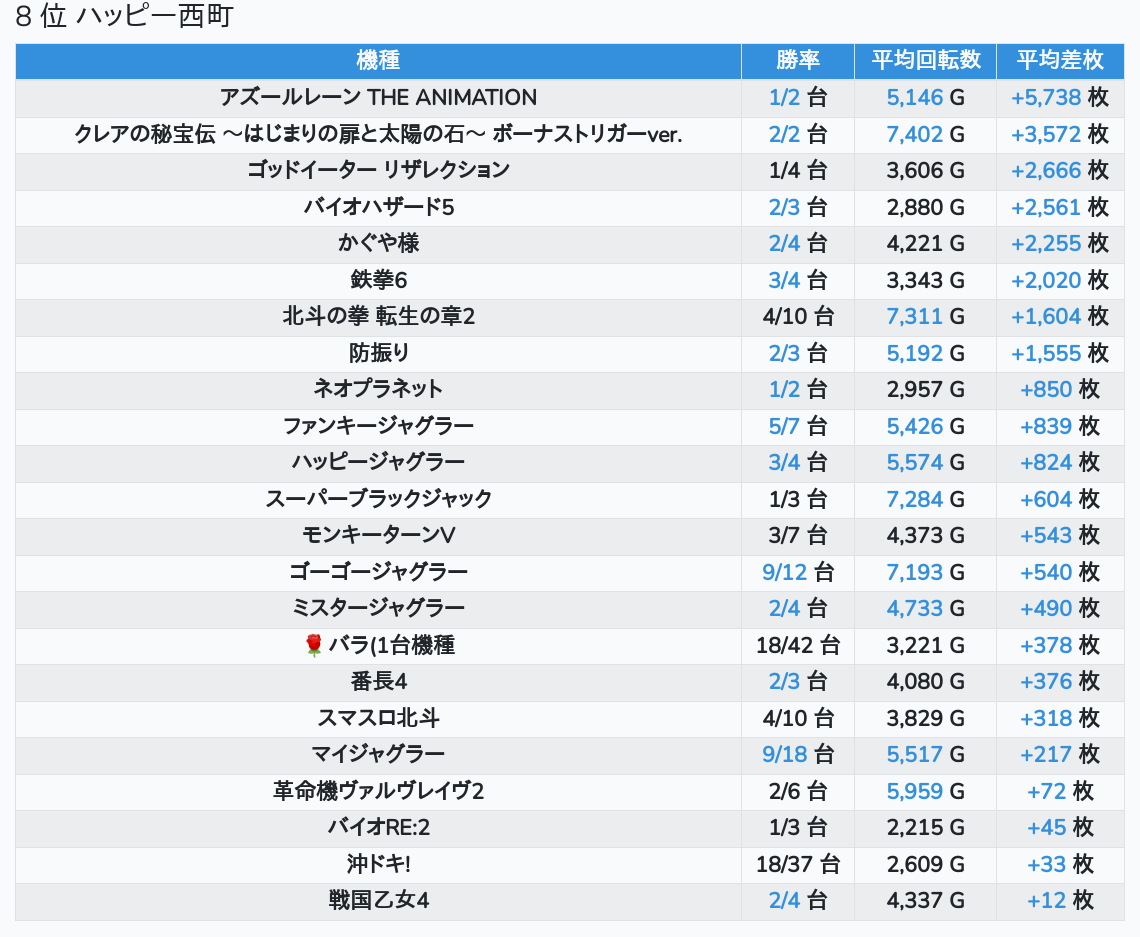Select the ゴッドイーター リザレクション name cell
Image resolution: width=1140 pixels, height=937 pixels.
[x=378, y=170]
